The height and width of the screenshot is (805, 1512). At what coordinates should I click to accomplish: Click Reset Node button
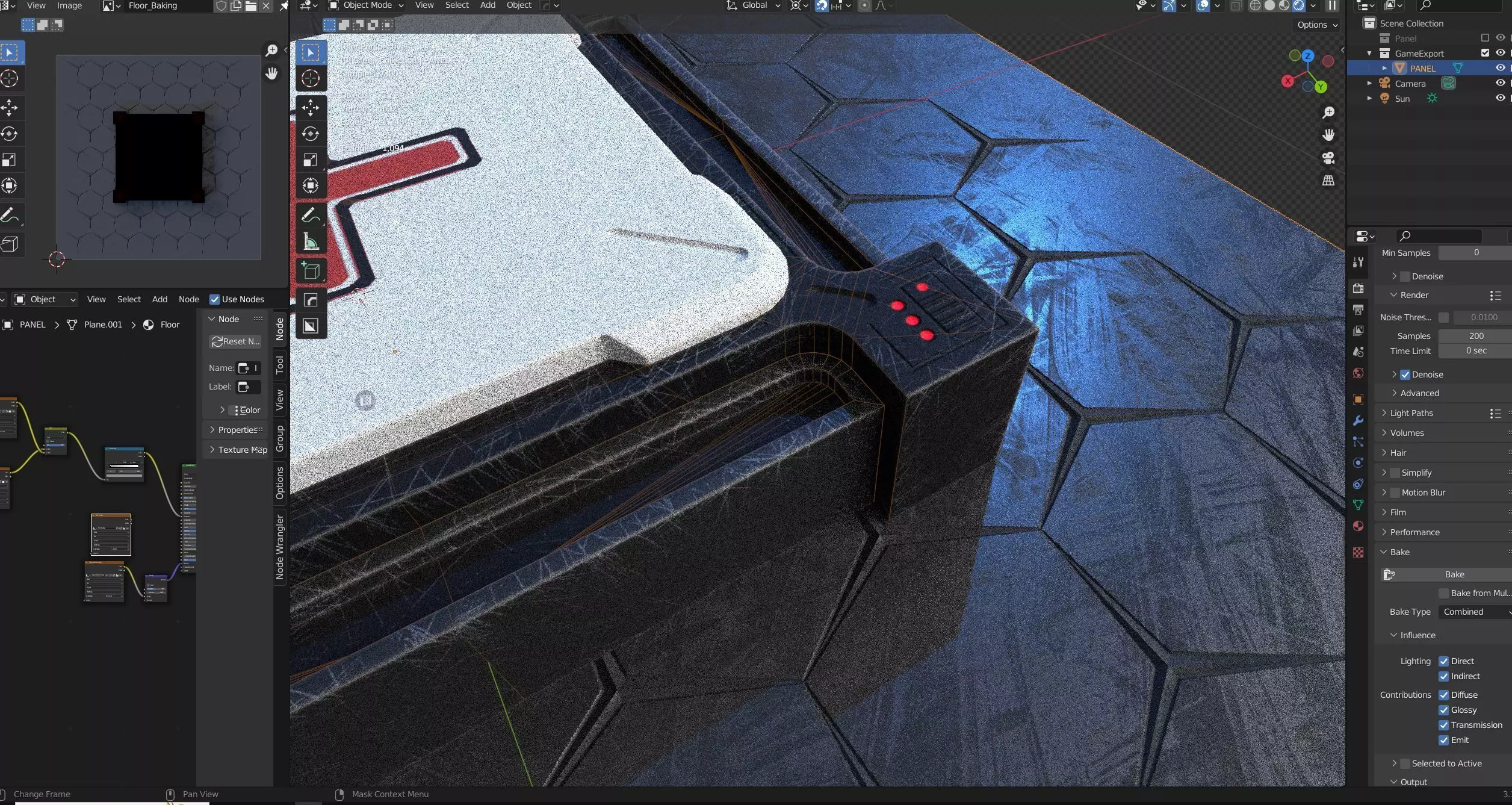click(x=235, y=341)
